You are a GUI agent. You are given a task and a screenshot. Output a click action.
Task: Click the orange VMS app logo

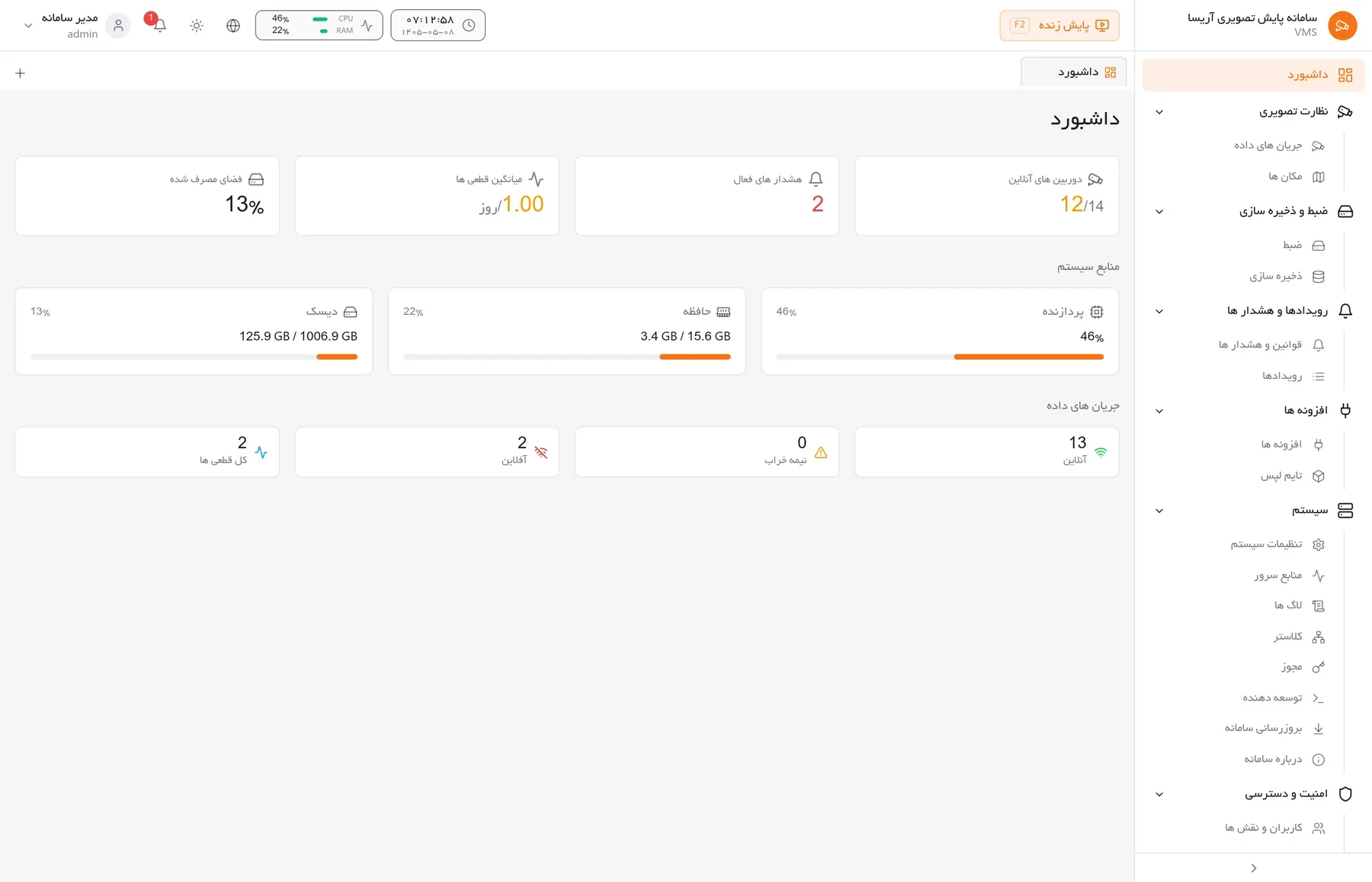[1342, 25]
